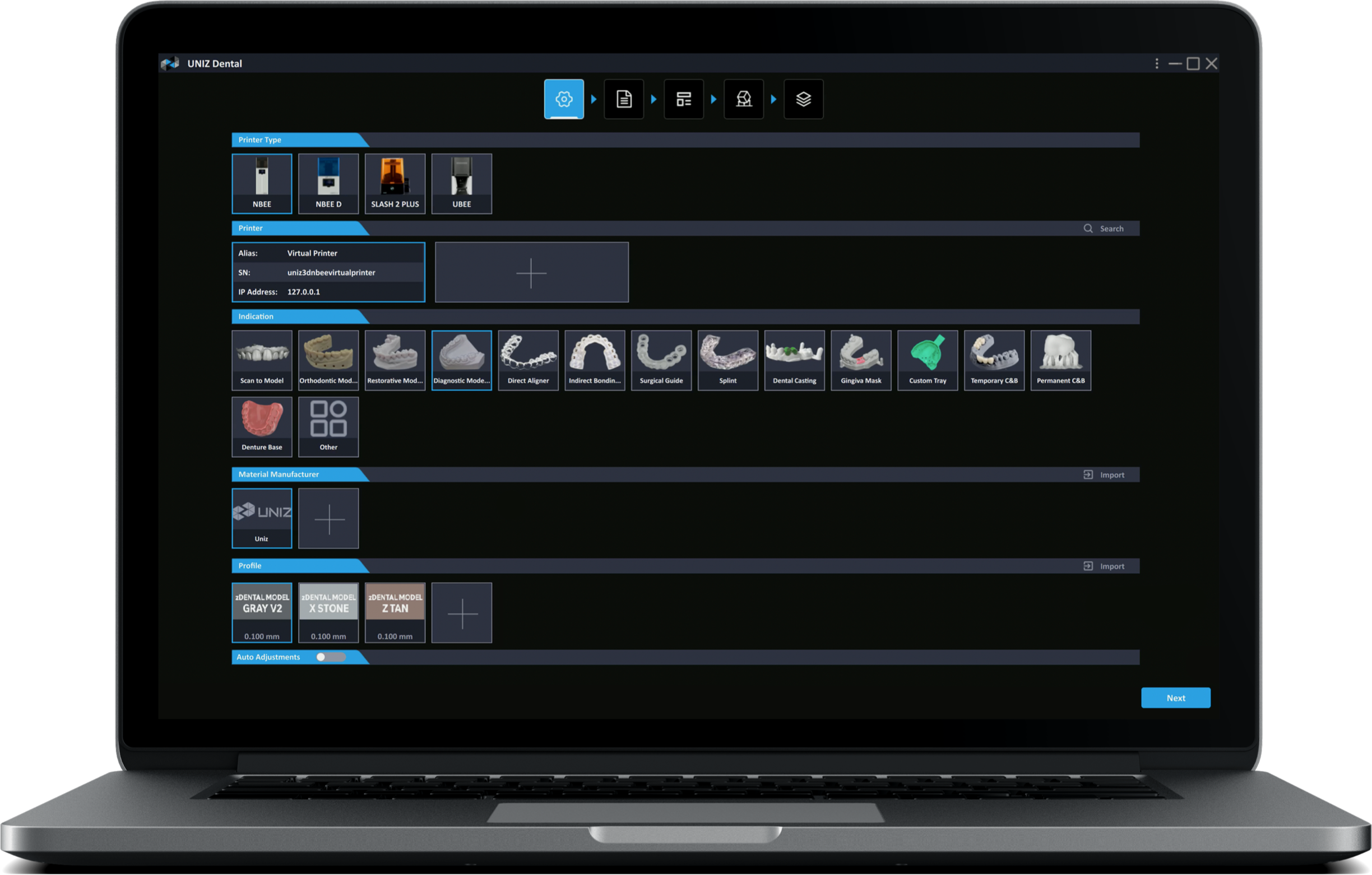The width and height of the screenshot is (1372, 875).
Task: Add a material manufacturer with plus tile
Action: (x=328, y=518)
